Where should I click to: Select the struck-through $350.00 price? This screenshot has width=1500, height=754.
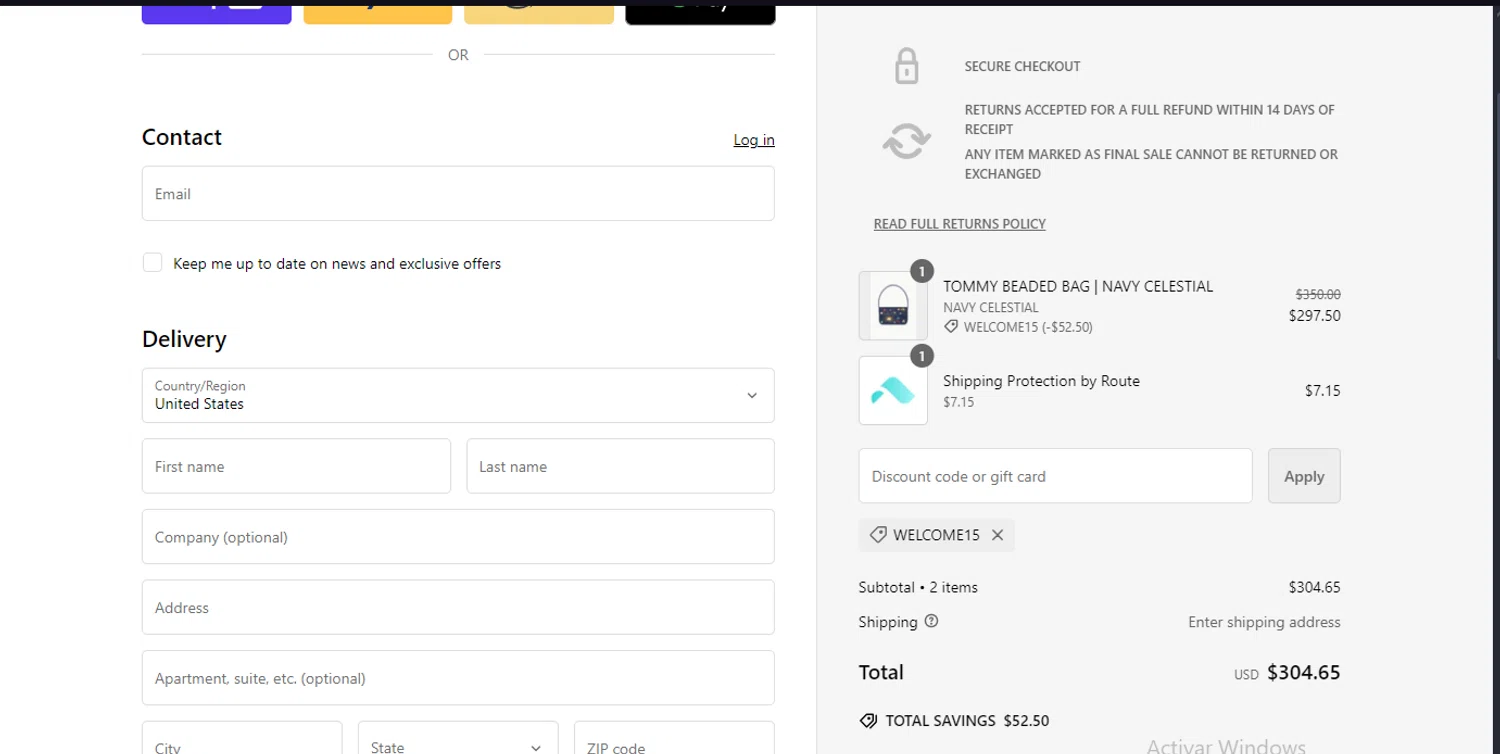[x=1318, y=294]
